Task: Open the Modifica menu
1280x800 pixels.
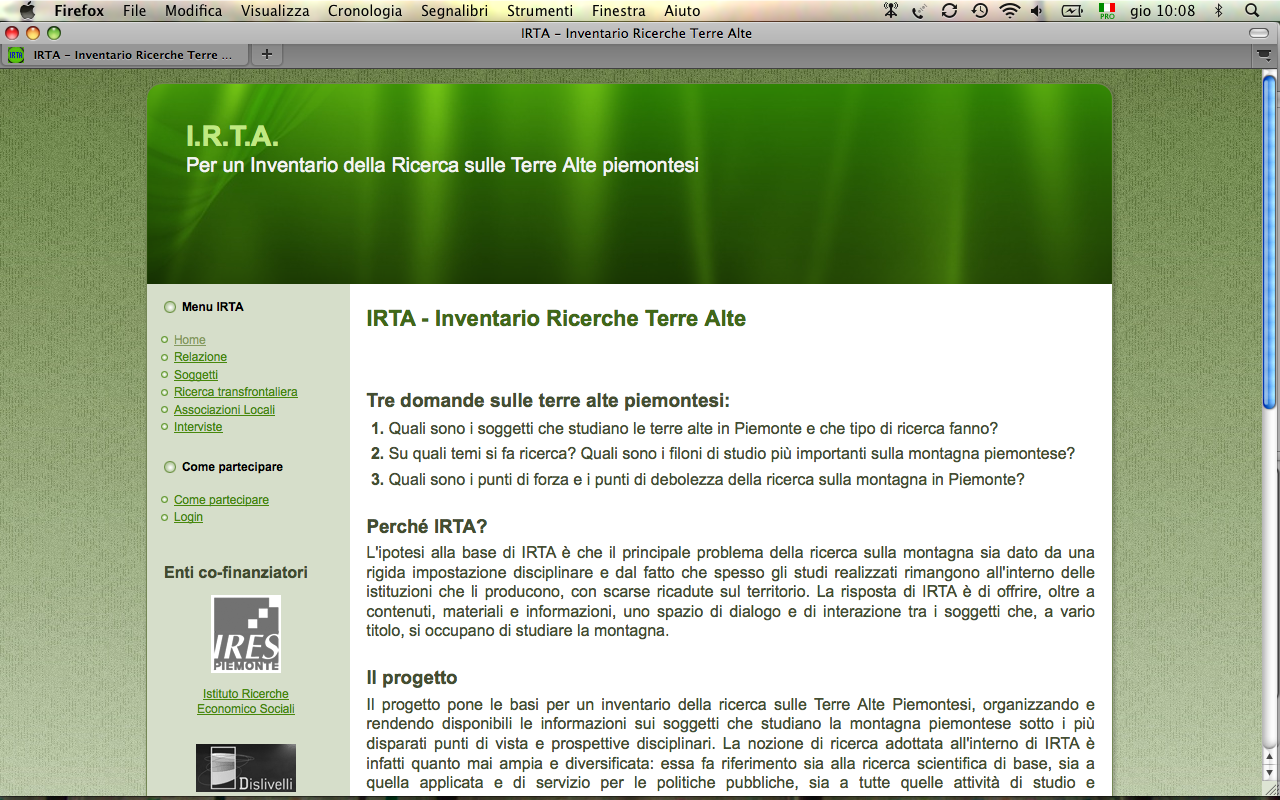Action: (x=194, y=11)
